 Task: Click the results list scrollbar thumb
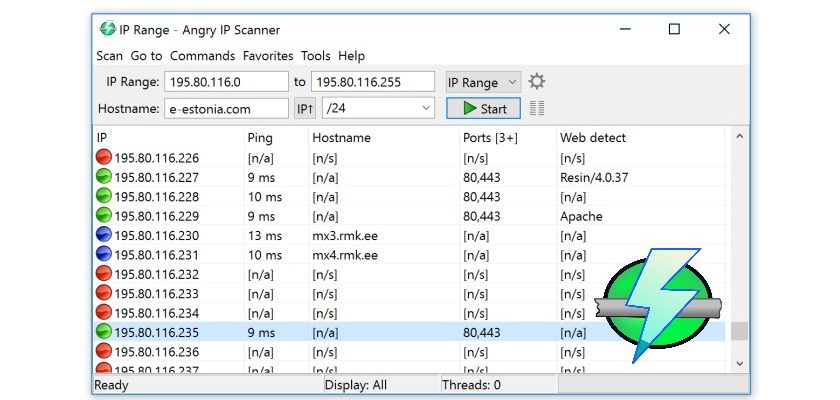pyautogui.click(x=739, y=331)
